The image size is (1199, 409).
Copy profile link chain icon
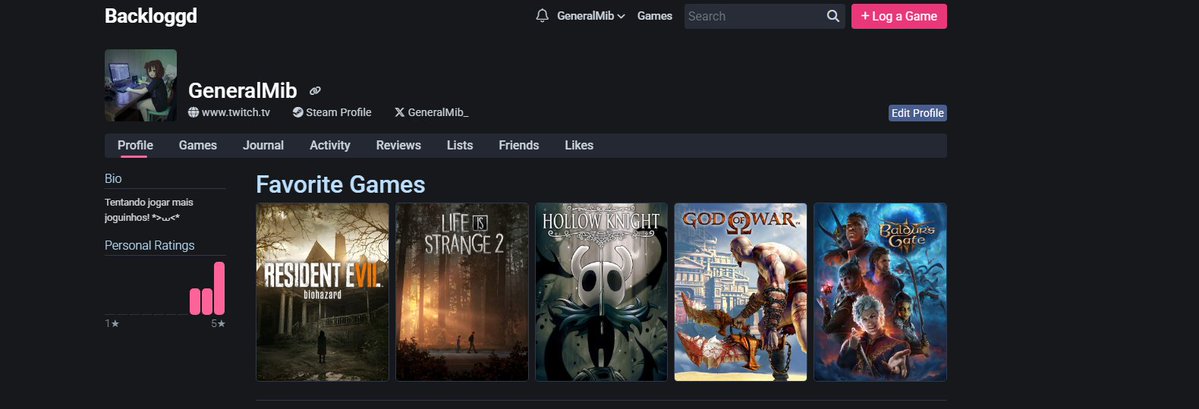coord(315,91)
